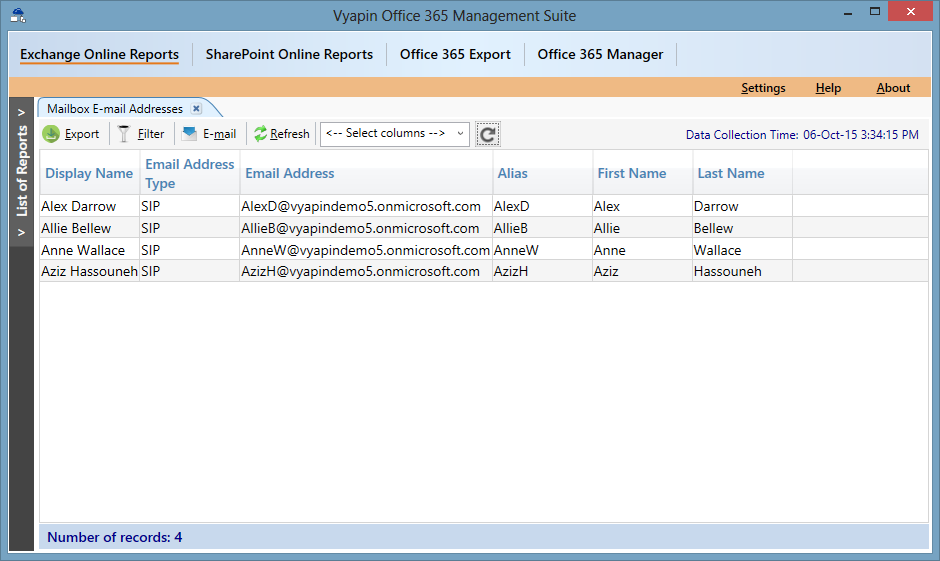Image resolution: width=940 pixels, height=561 pixels.
Task: Click the Wallace last name cell
Action: click(742, 250)
